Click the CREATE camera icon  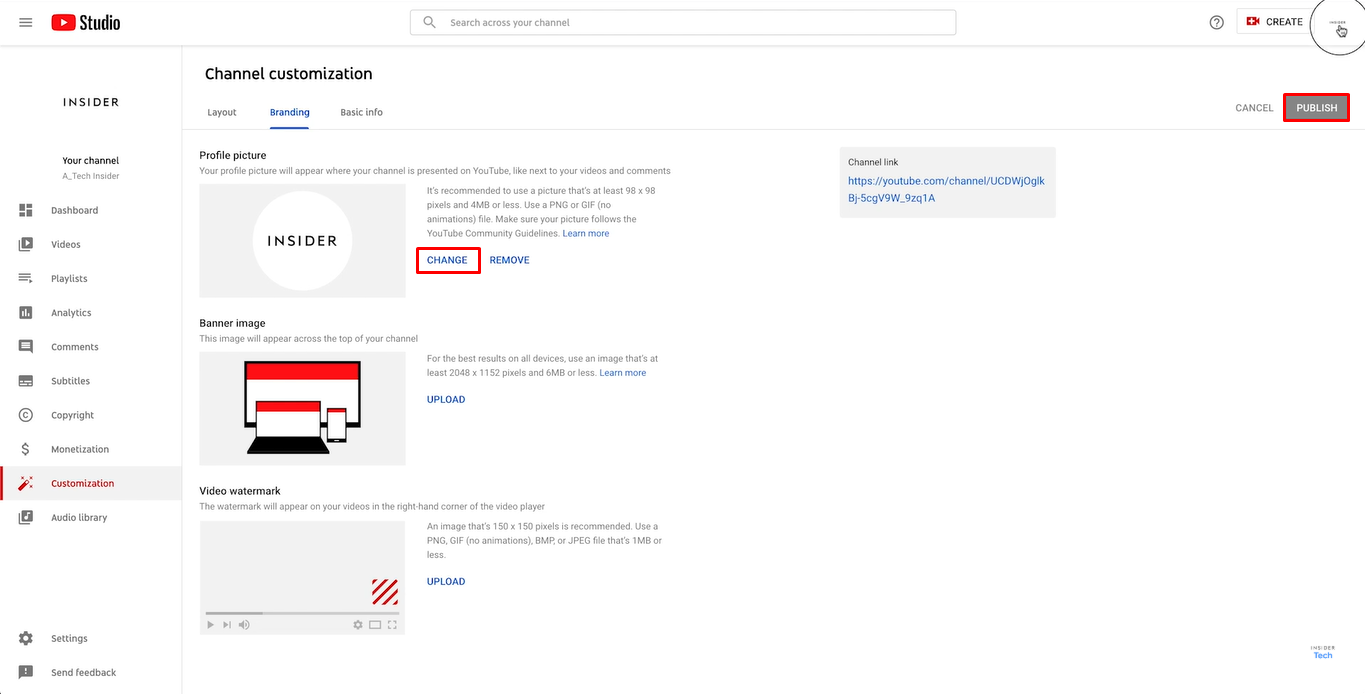(x=1253, y=20)
